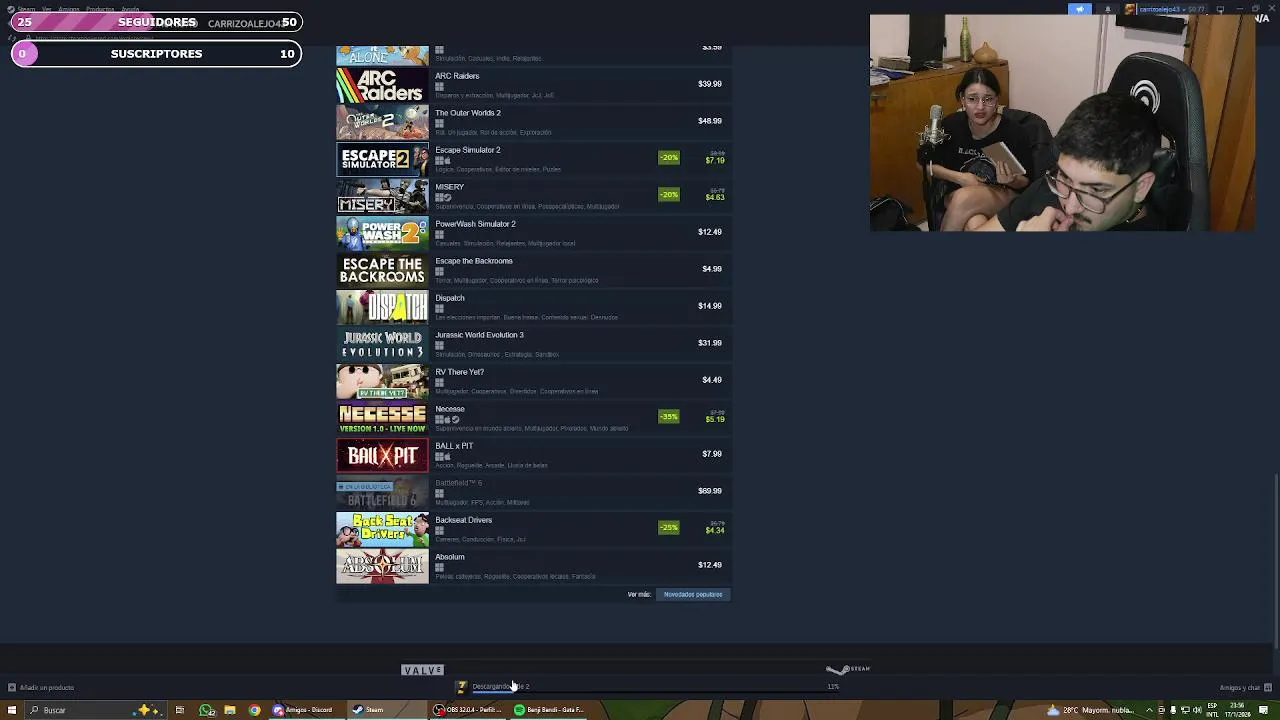Screen dimensions: 1280x720
Task: Open Escape Simulator 2 capsule image
Action: coord(382,161)
